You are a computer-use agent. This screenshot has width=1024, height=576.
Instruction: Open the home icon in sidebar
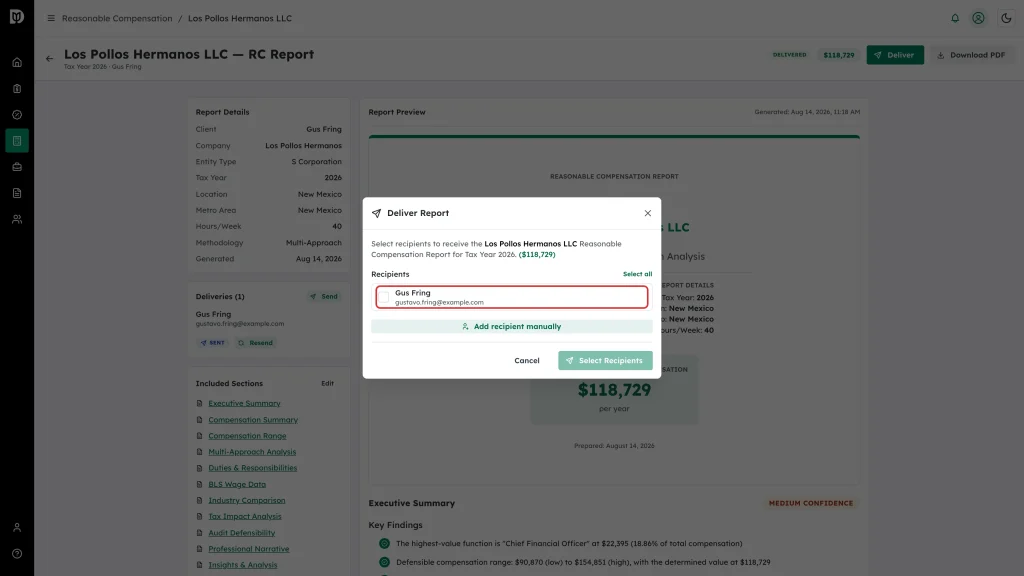(17, 63)
